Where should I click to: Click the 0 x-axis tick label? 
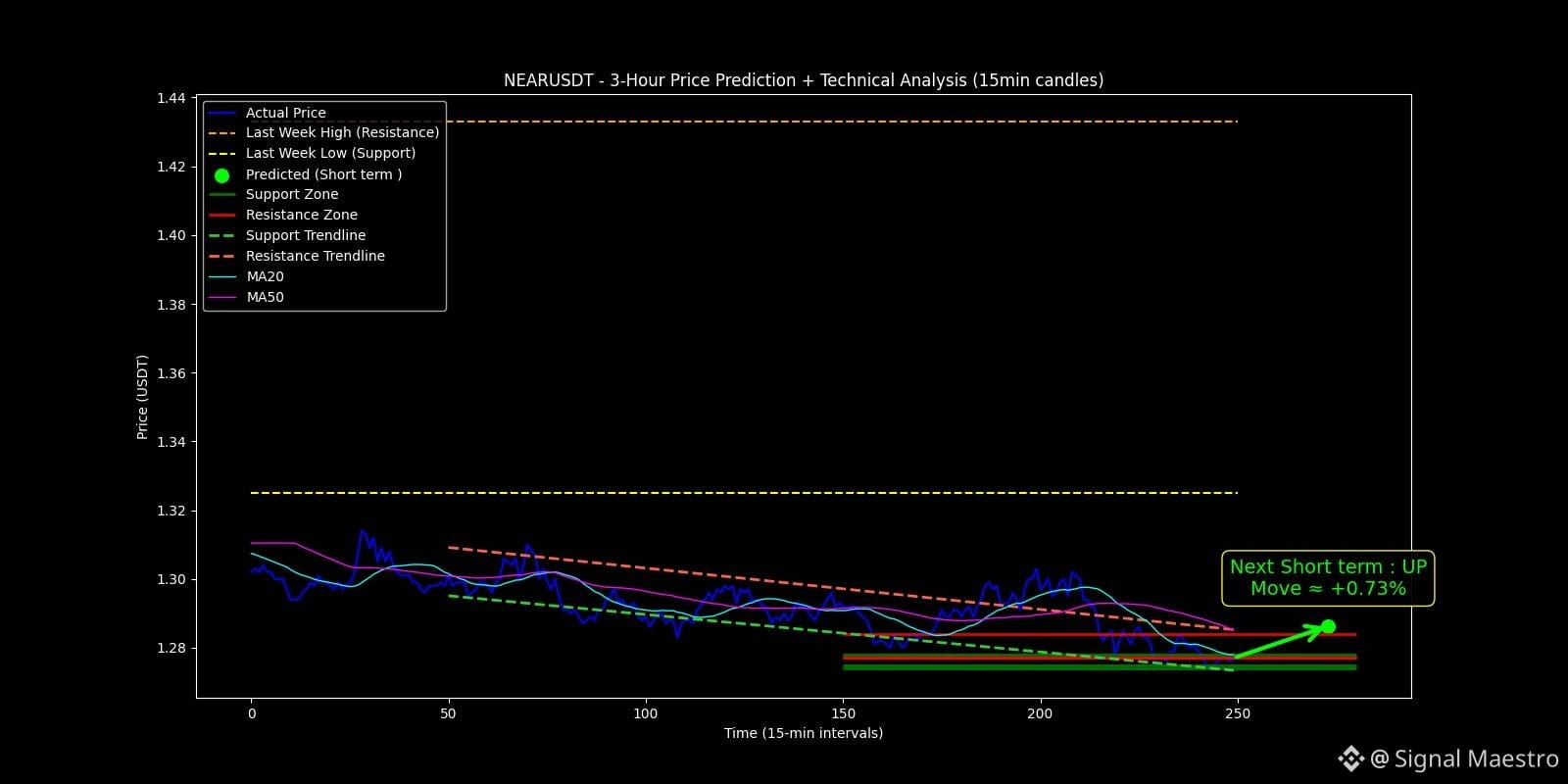252,713
